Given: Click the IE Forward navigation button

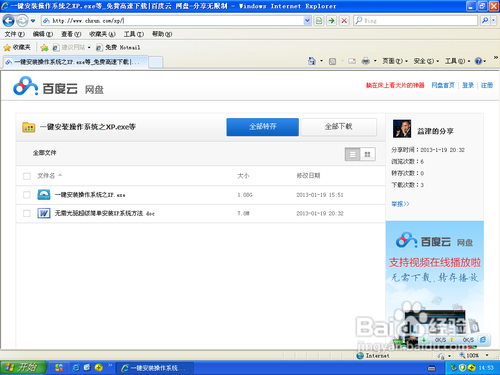Looking at the screenshot, I should point(22,21).
